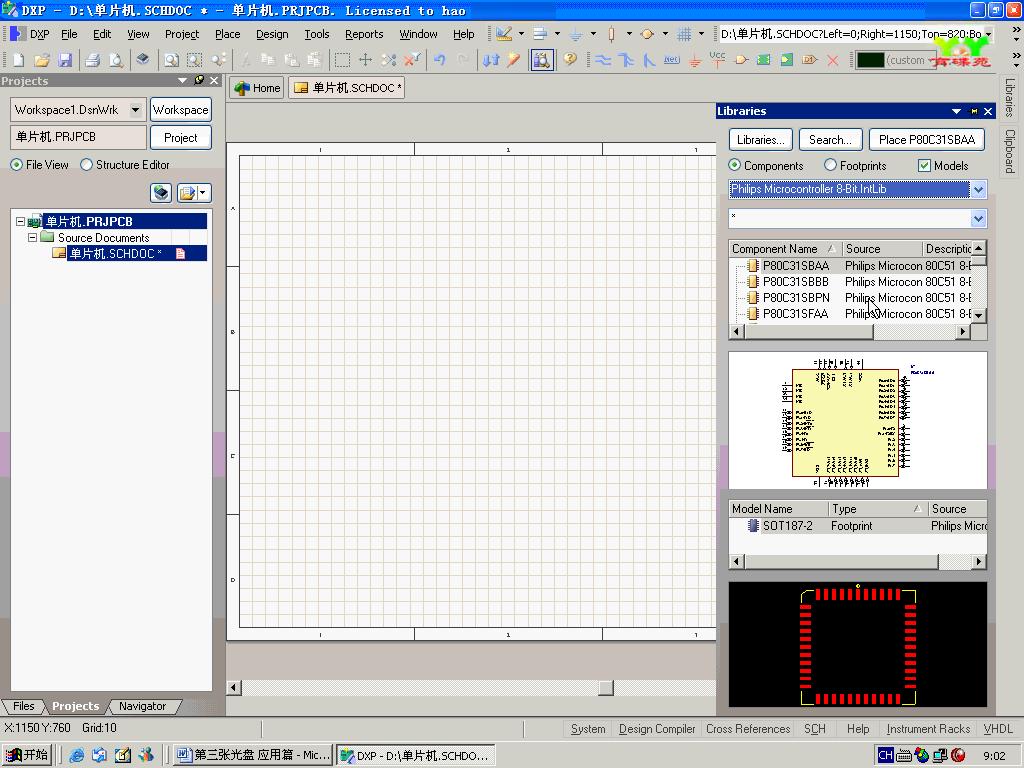Viewport: 1024px width, 768px height.
Task: Click the component list horizontal scrollbar
Action: [x=809, y=332]
